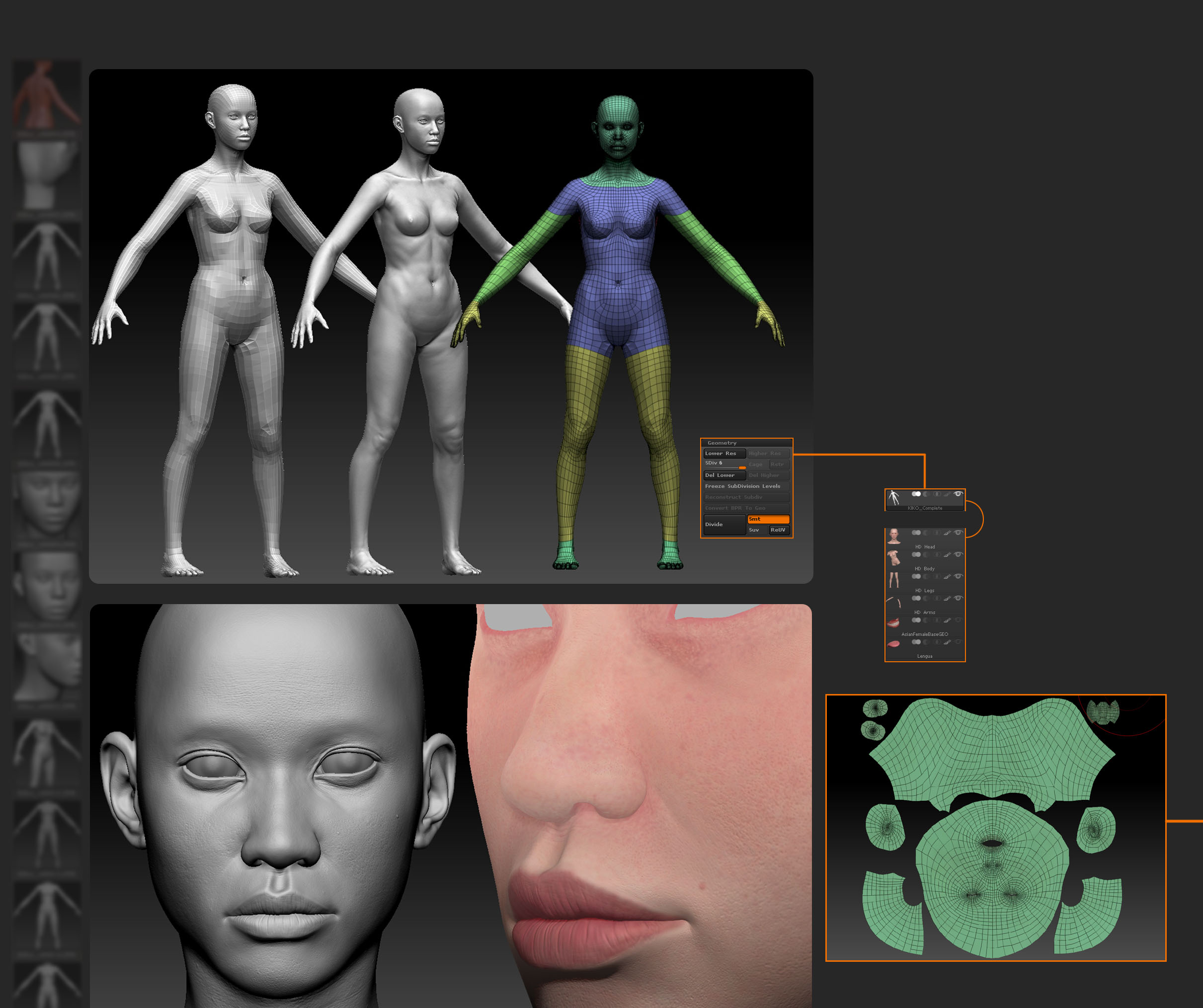Click the green UV layout image

click(x=996, y=828)
